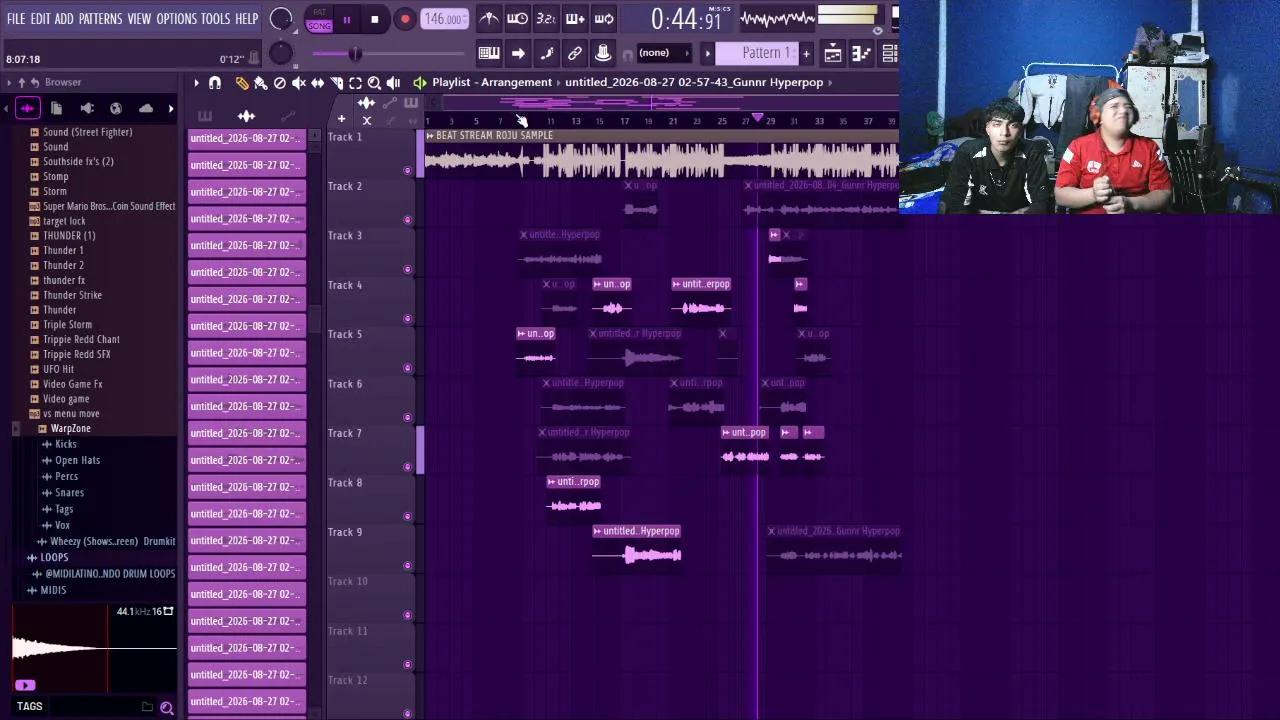Toggle loop recording icon
Screen dimensions: 1280x720
coord(604,19)
